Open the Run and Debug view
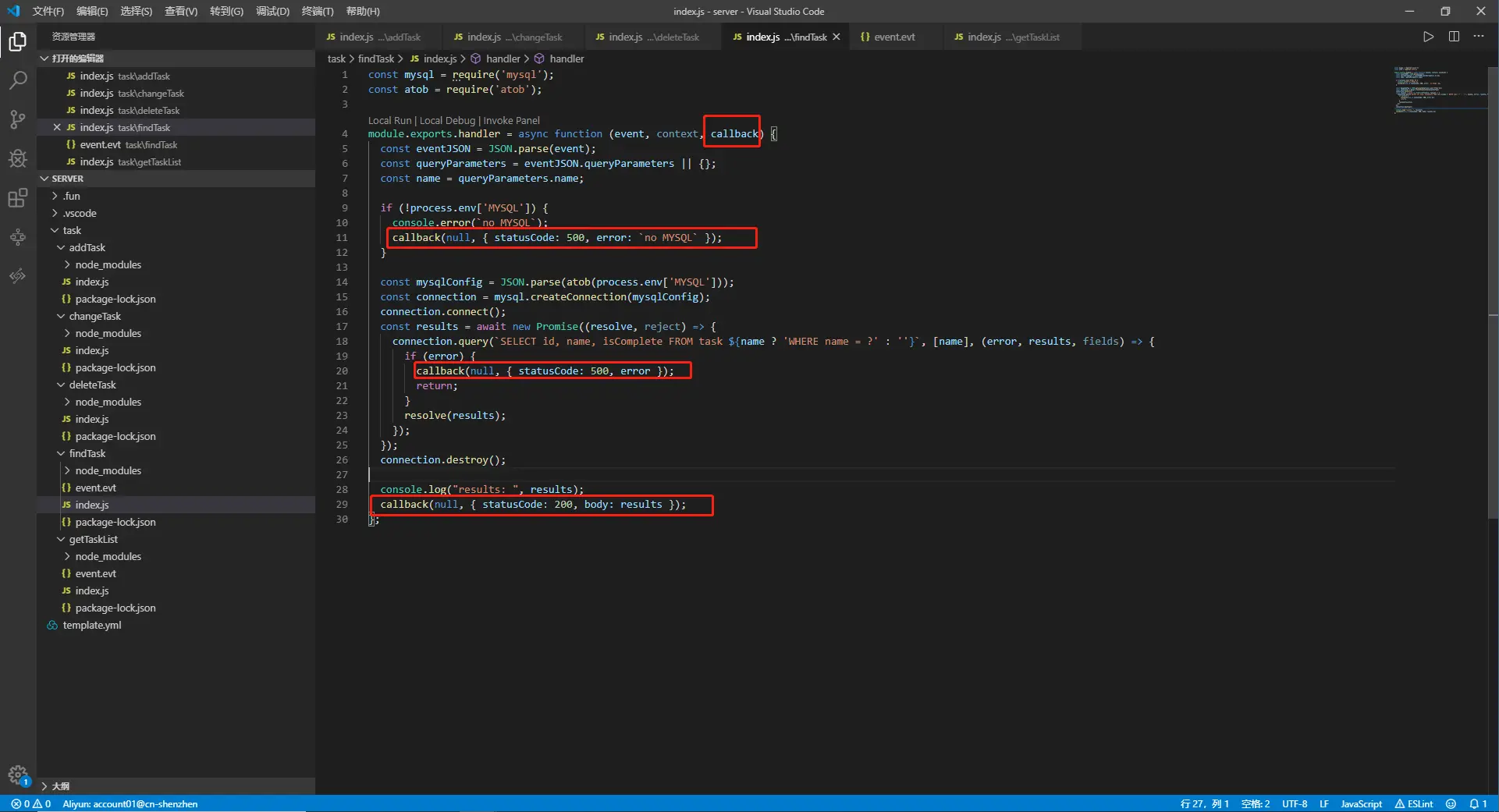 18,159
